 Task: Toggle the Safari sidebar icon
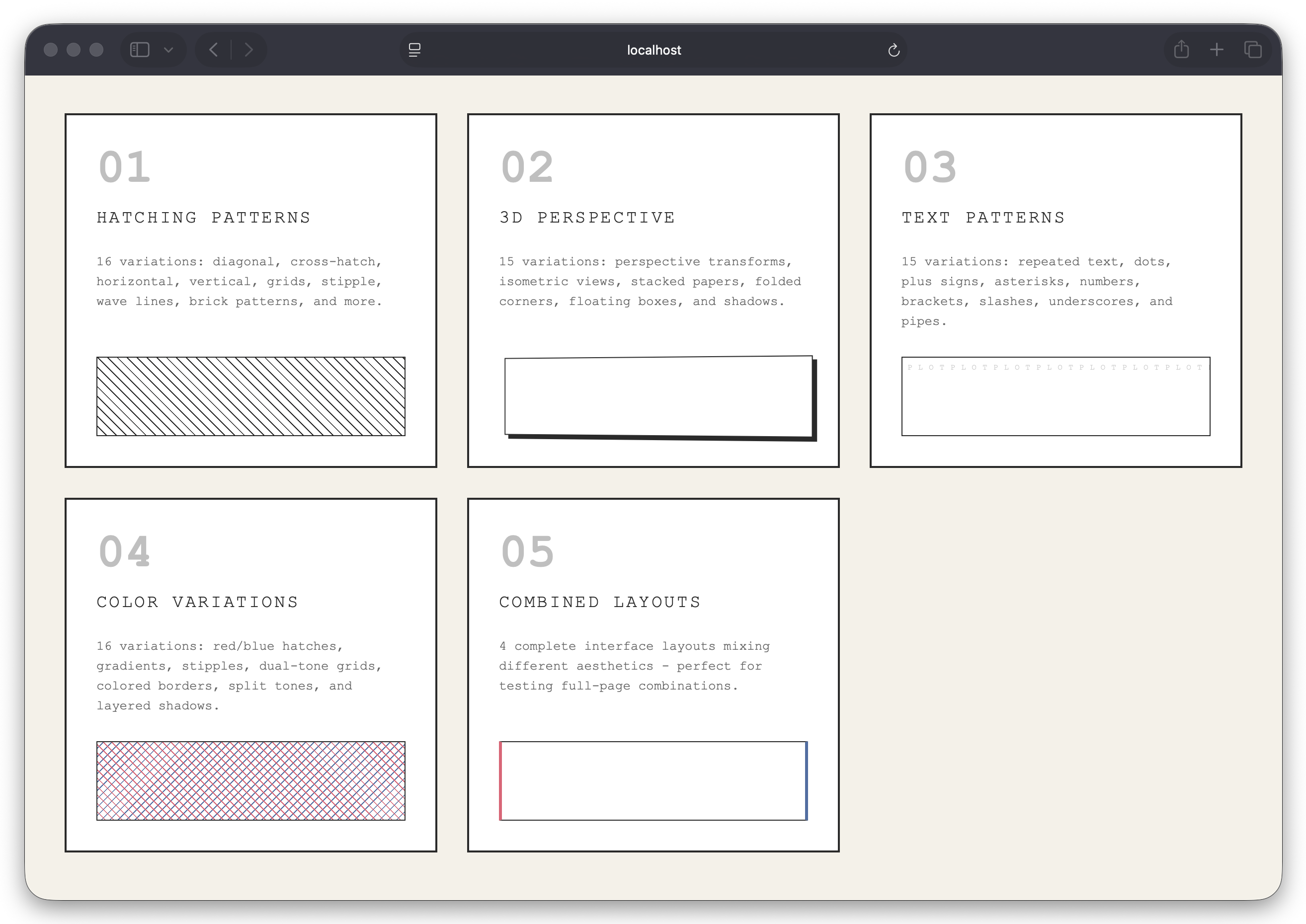click(x=140, y=50)
